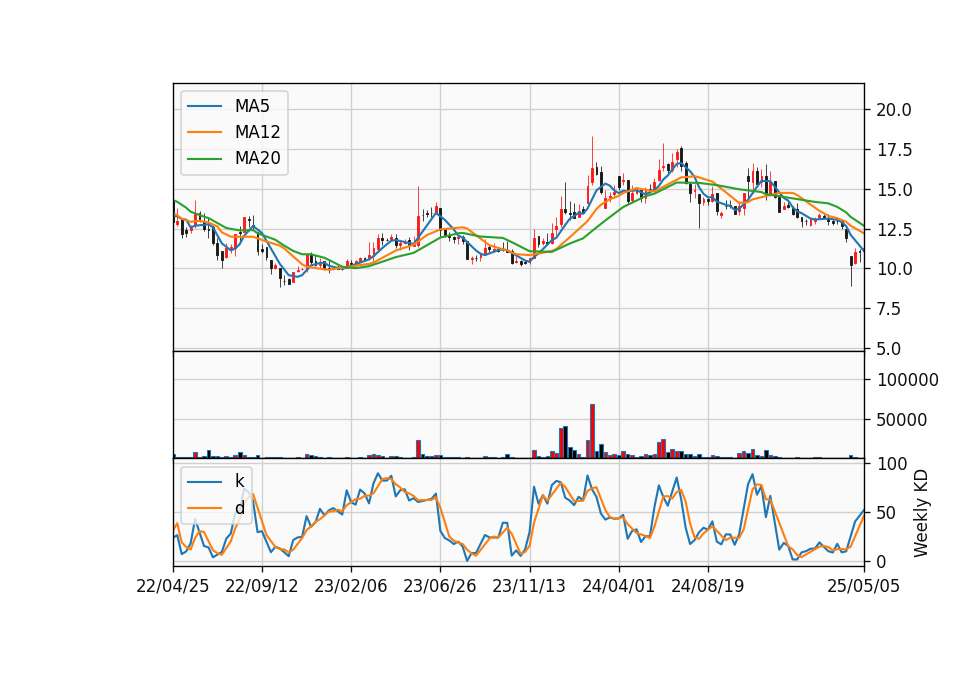Click the 23/06/26 date label

(440, 586)
